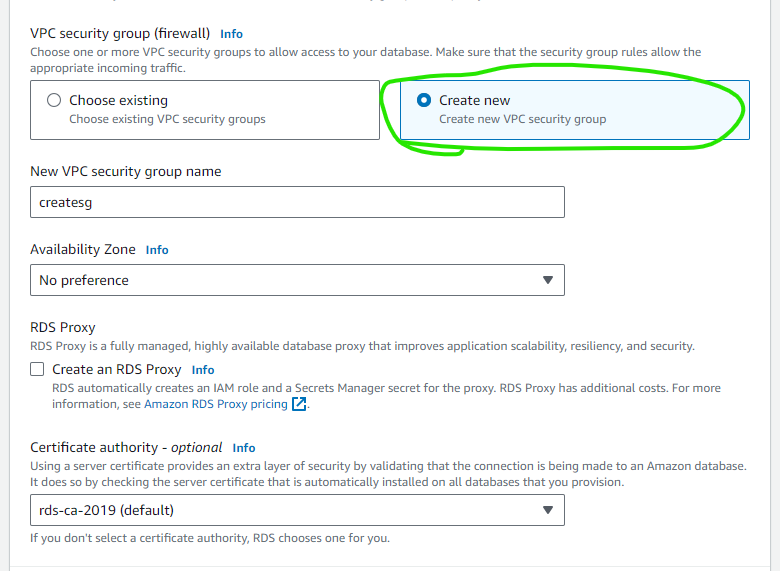Expand the Availability Zone No preference dropdown
Screen dimensions: 780x571
coord(297,280)
